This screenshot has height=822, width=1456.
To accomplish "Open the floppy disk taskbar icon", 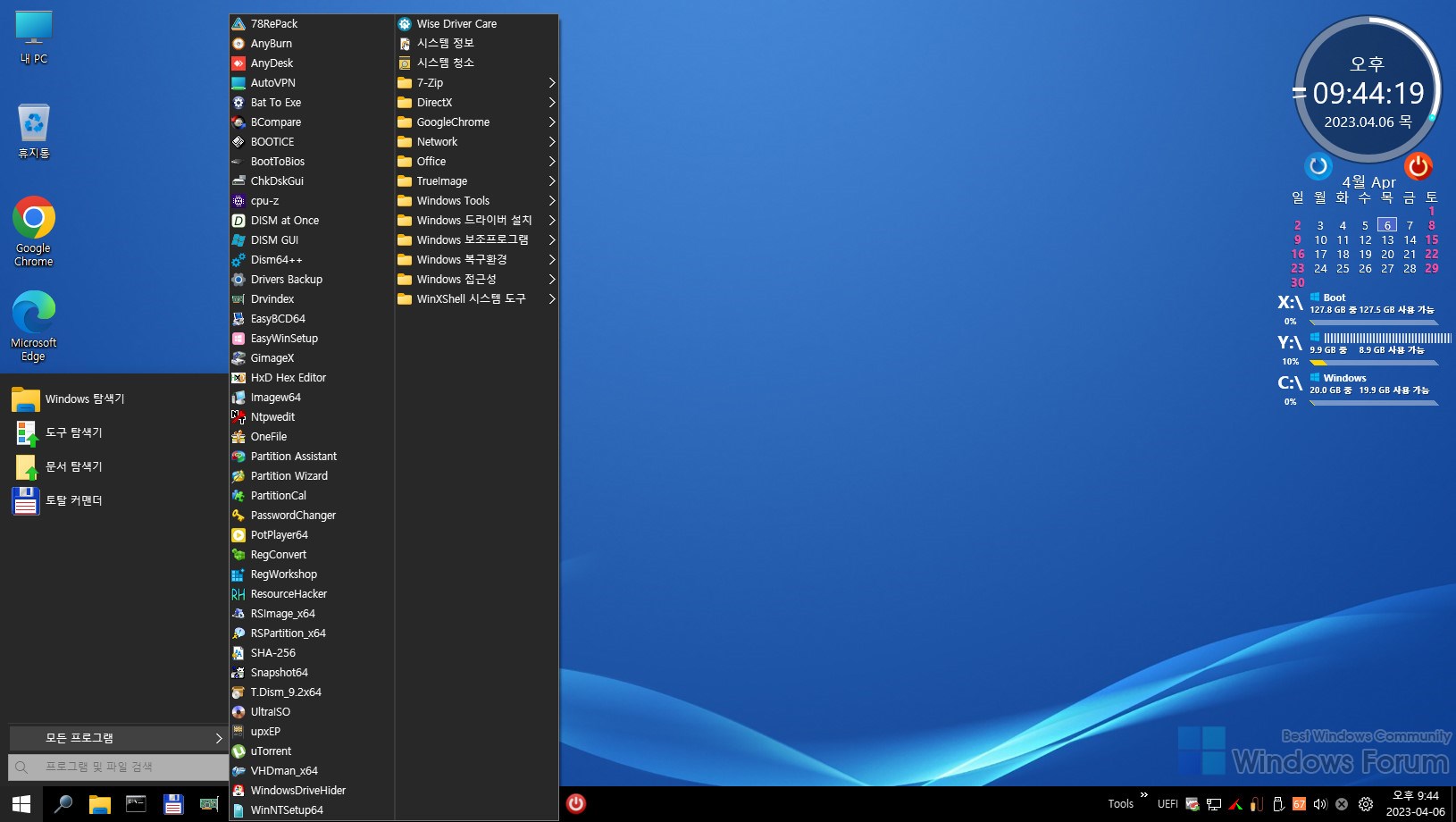I will coord(173,804).
